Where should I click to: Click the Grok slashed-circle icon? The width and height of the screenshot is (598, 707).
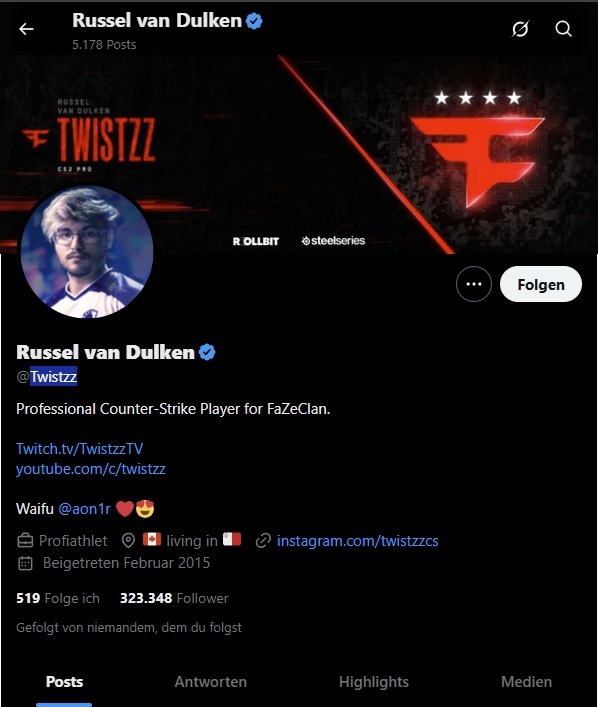click(x=520, y=29)
